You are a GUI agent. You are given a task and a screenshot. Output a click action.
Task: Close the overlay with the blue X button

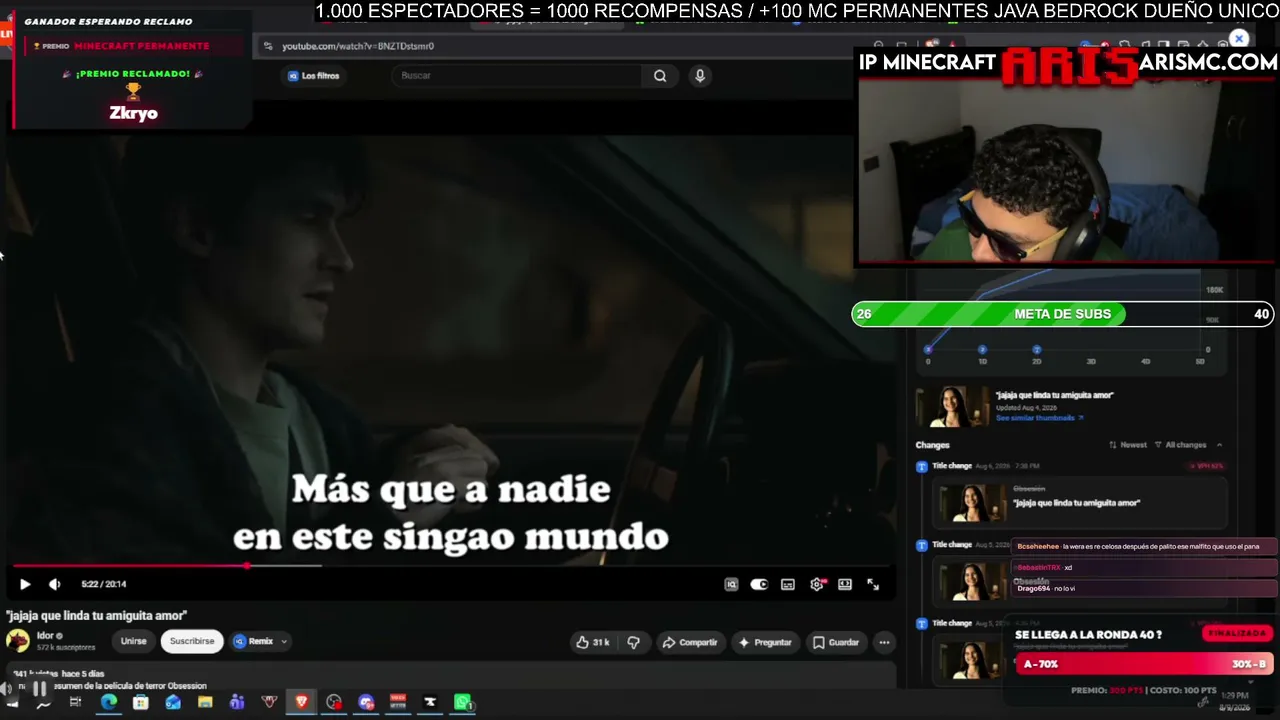(1239, 39)
